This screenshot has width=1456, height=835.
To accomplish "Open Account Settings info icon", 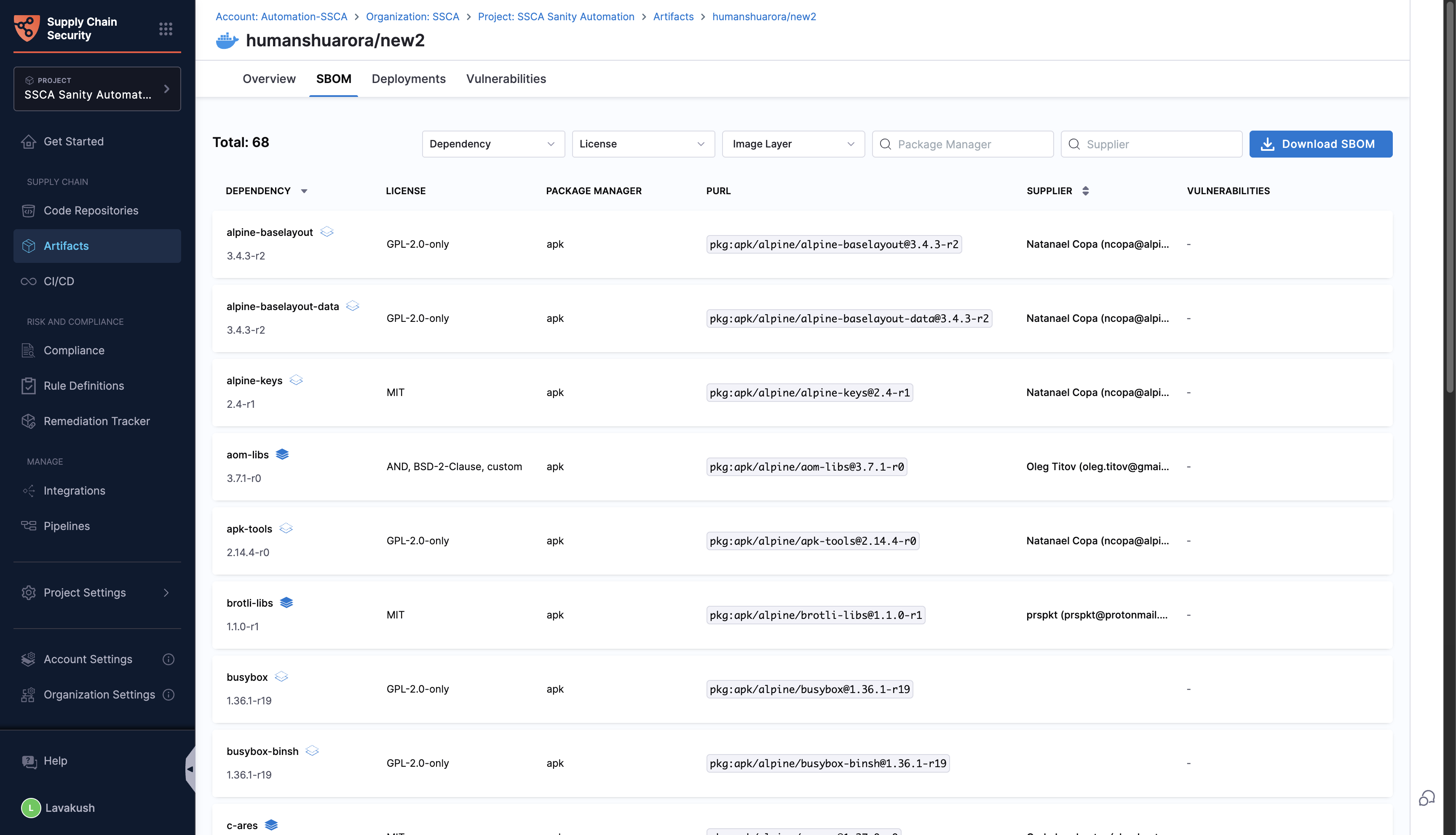I will pos(168,659).
